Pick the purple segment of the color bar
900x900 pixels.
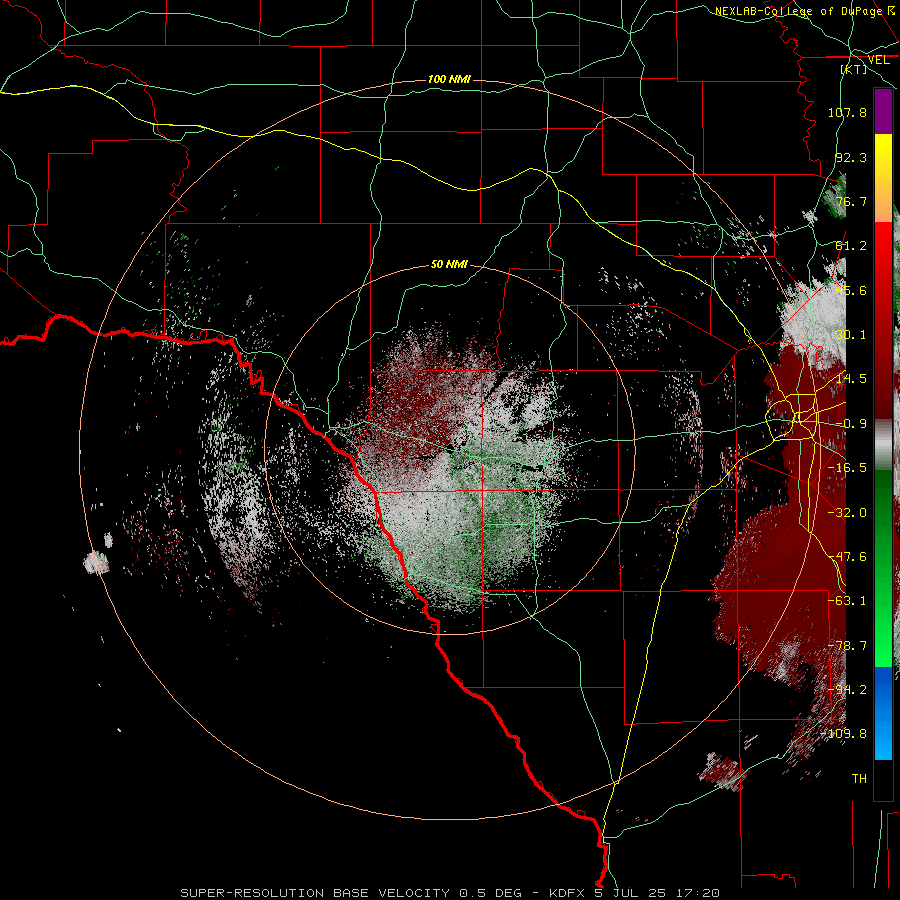click(883, 111)
